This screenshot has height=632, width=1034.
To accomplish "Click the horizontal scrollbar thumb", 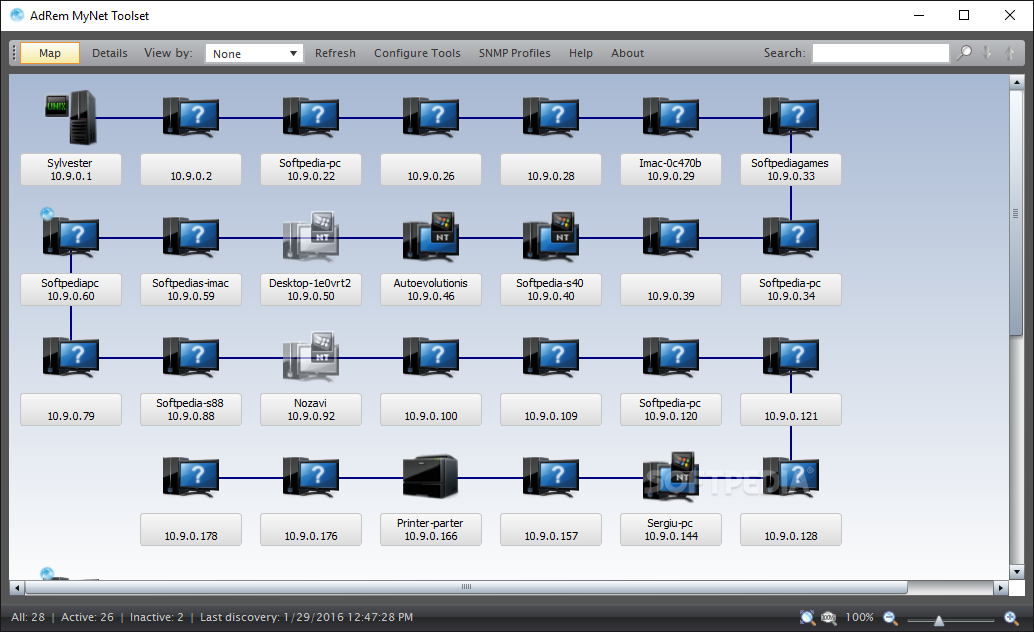I will tap(466, 586).
